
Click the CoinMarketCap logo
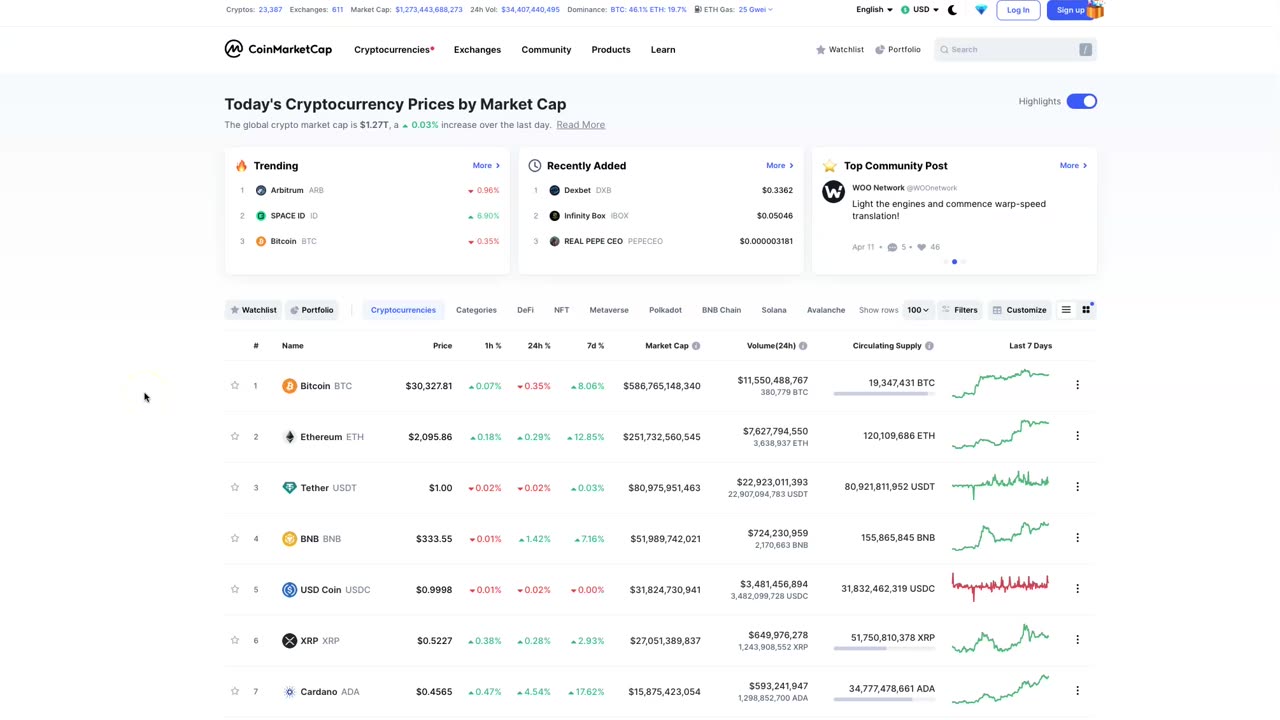(278, 49)
